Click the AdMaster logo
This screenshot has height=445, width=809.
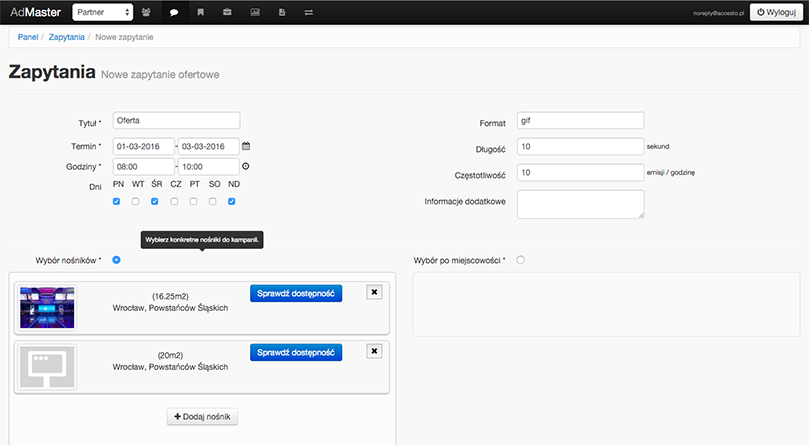tap(36, 12)
